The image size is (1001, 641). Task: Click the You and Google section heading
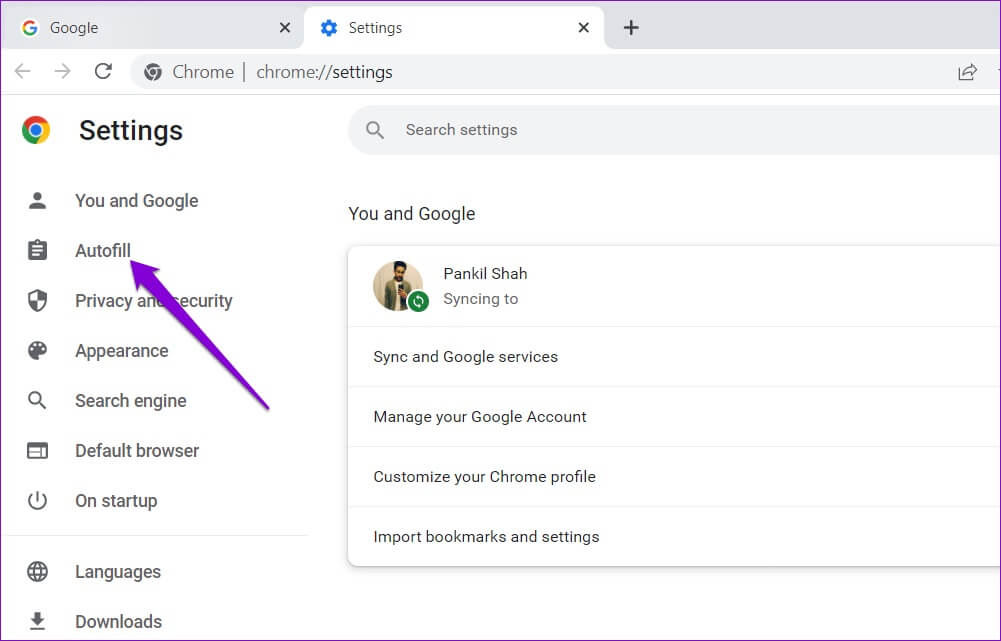(x=412, y=213)
